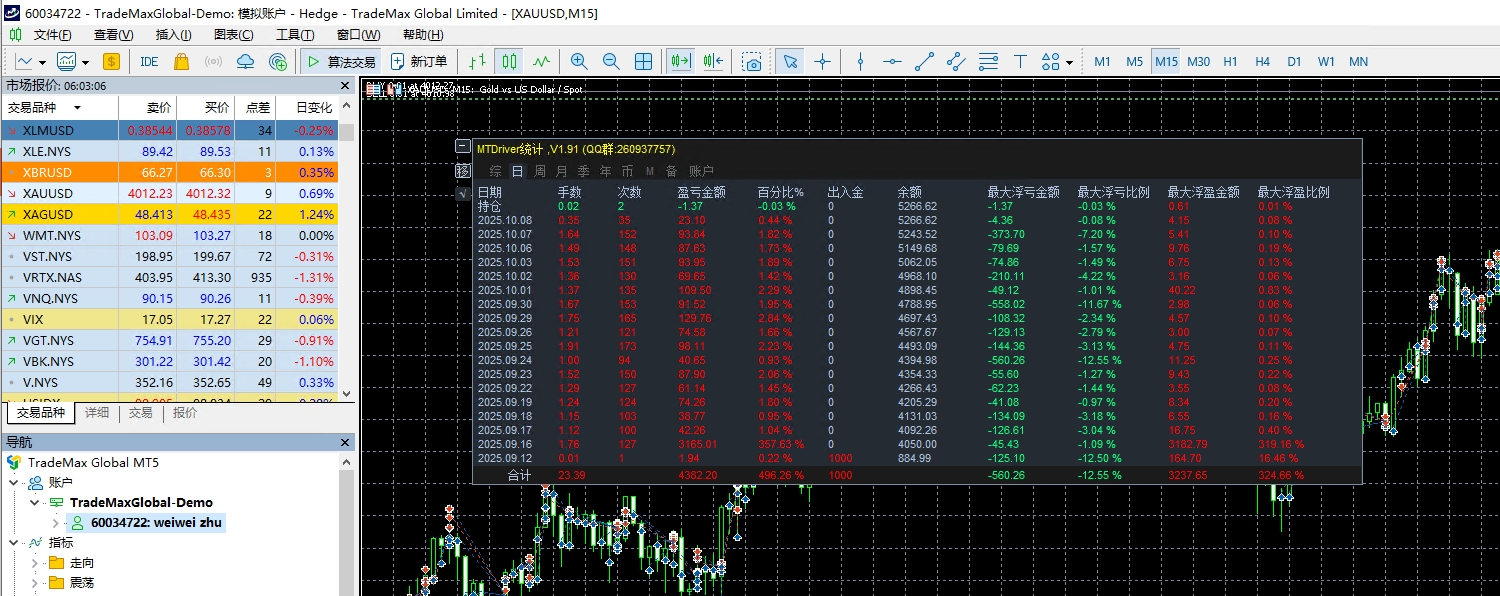Viewport: 1500px width, 596px height.
Task: Expand the 走向 folder
Action: click(35, 563)
